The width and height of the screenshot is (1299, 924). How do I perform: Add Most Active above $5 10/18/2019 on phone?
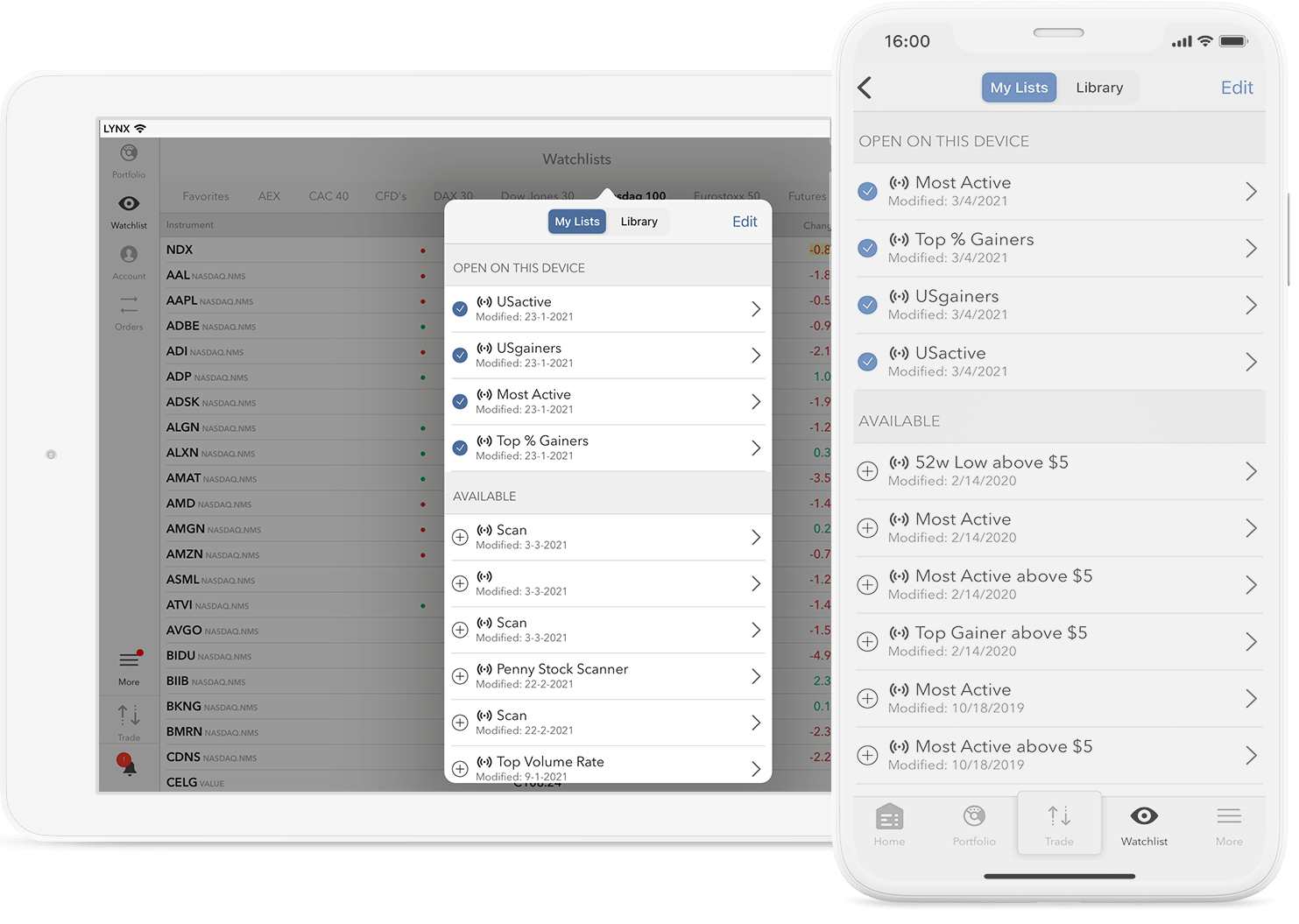tap(867, 756)
